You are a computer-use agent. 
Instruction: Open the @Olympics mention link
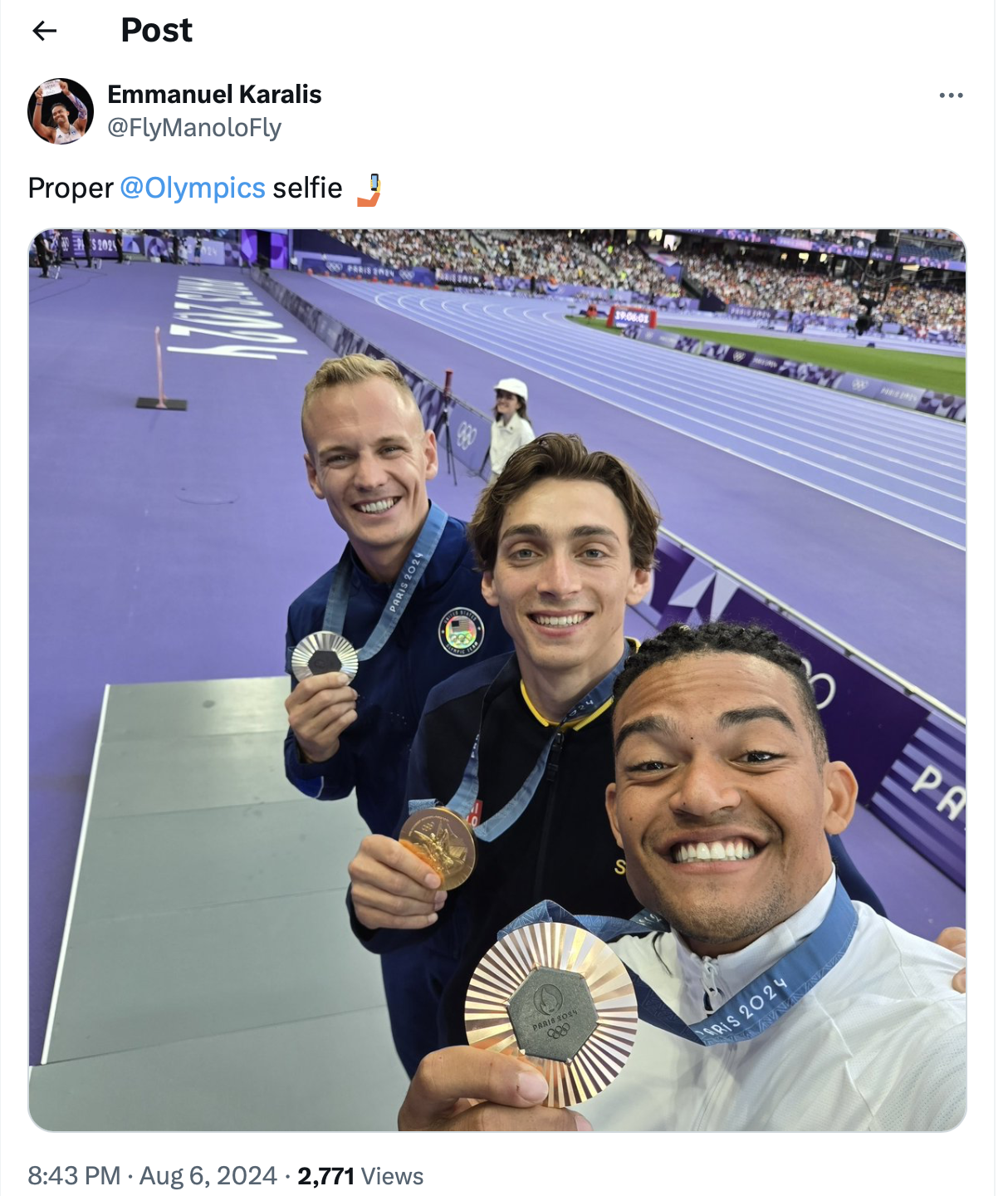[193, 189]
